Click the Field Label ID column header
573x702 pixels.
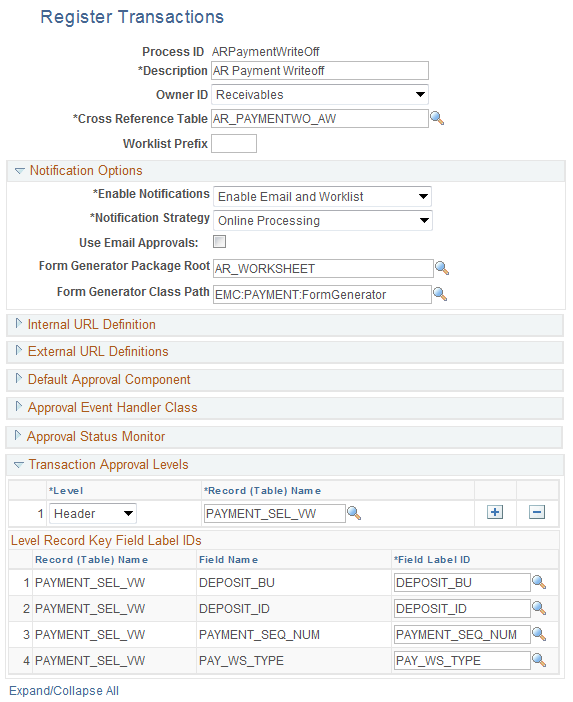432,560
